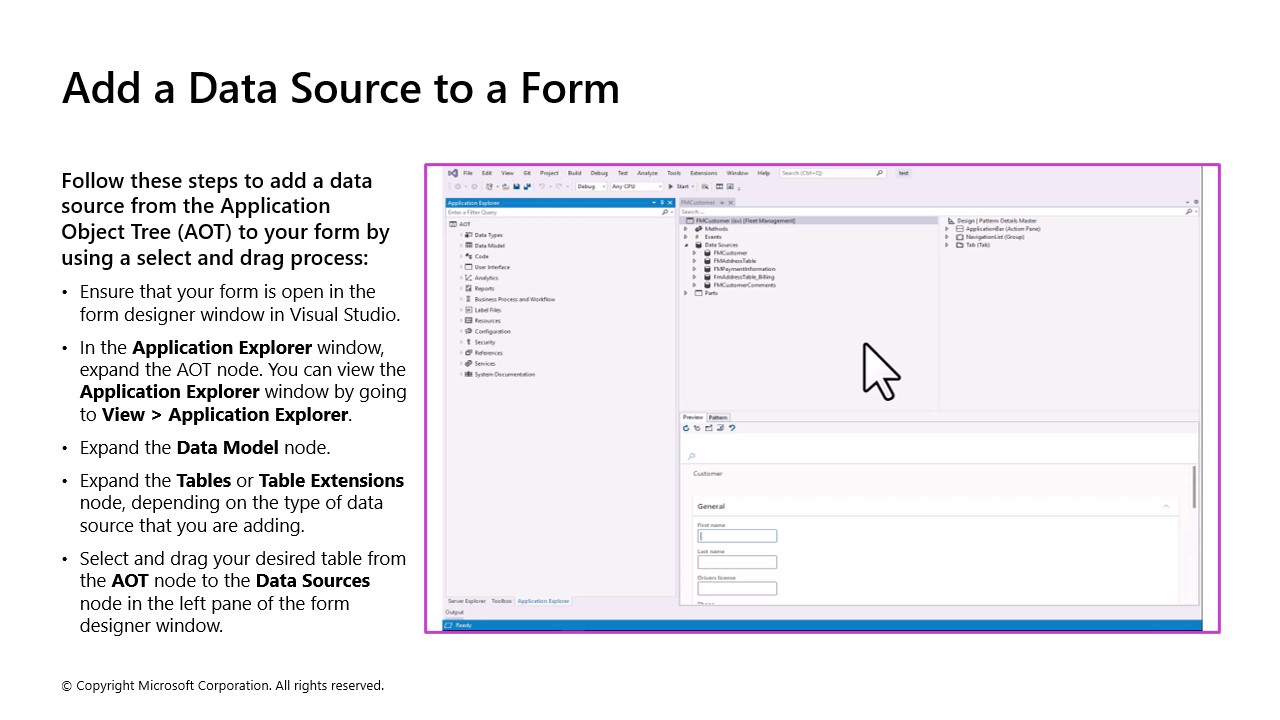Select the Start debugging button
Viewport: 1280px width, 720px height.
(678, 187)
